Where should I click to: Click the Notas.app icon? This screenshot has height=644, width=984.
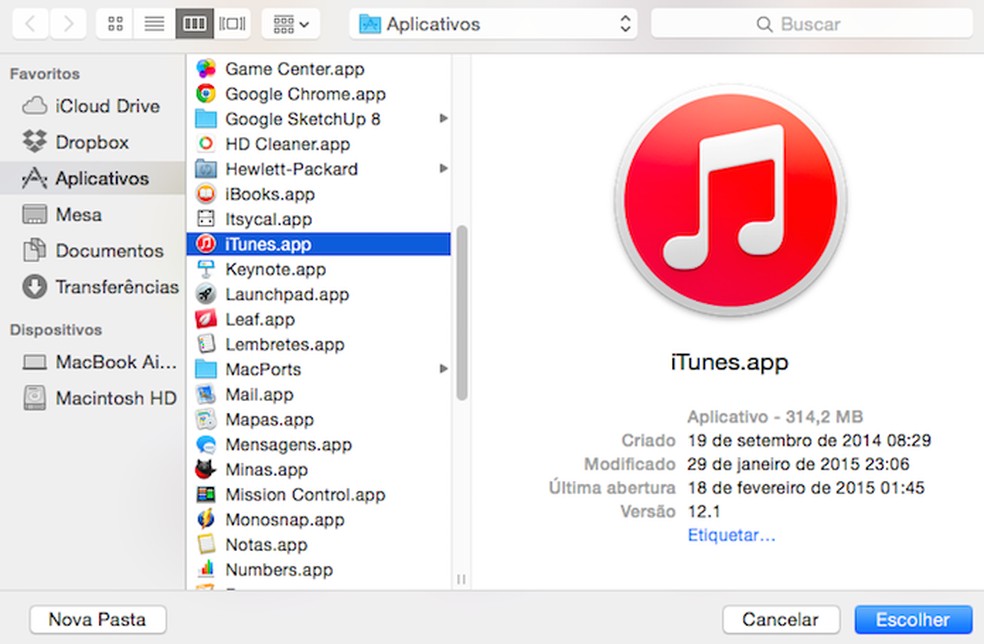coord(206,544)
